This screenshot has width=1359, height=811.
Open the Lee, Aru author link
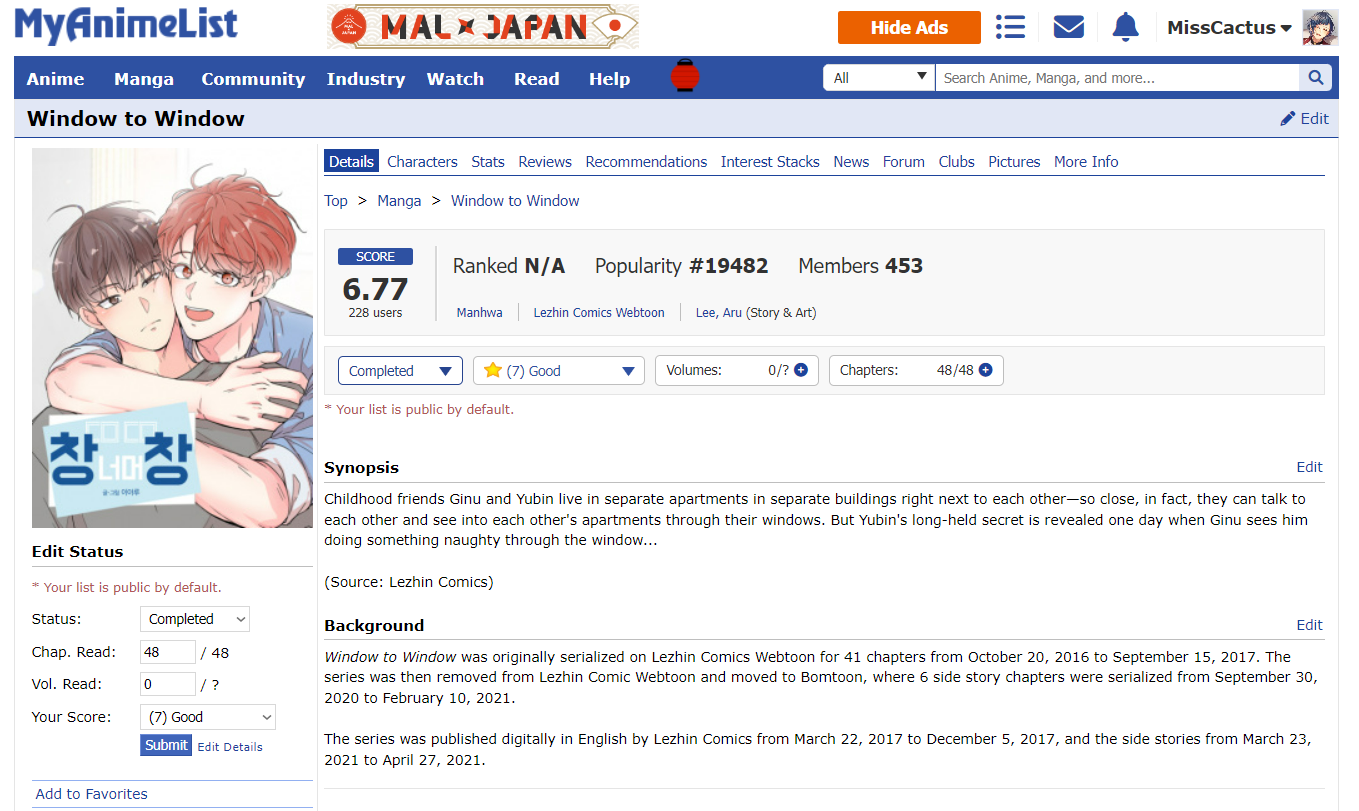coord(719,313)
